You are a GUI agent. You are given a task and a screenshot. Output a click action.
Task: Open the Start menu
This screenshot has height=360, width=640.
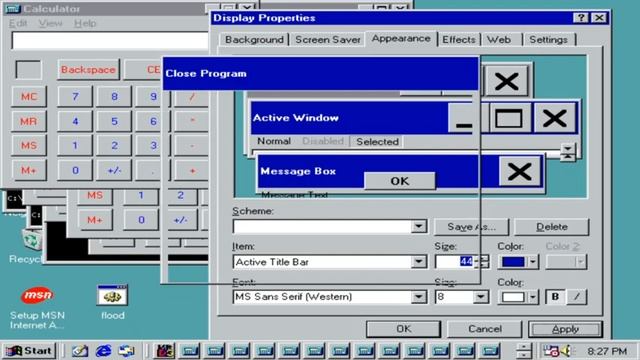click(29, 351)
